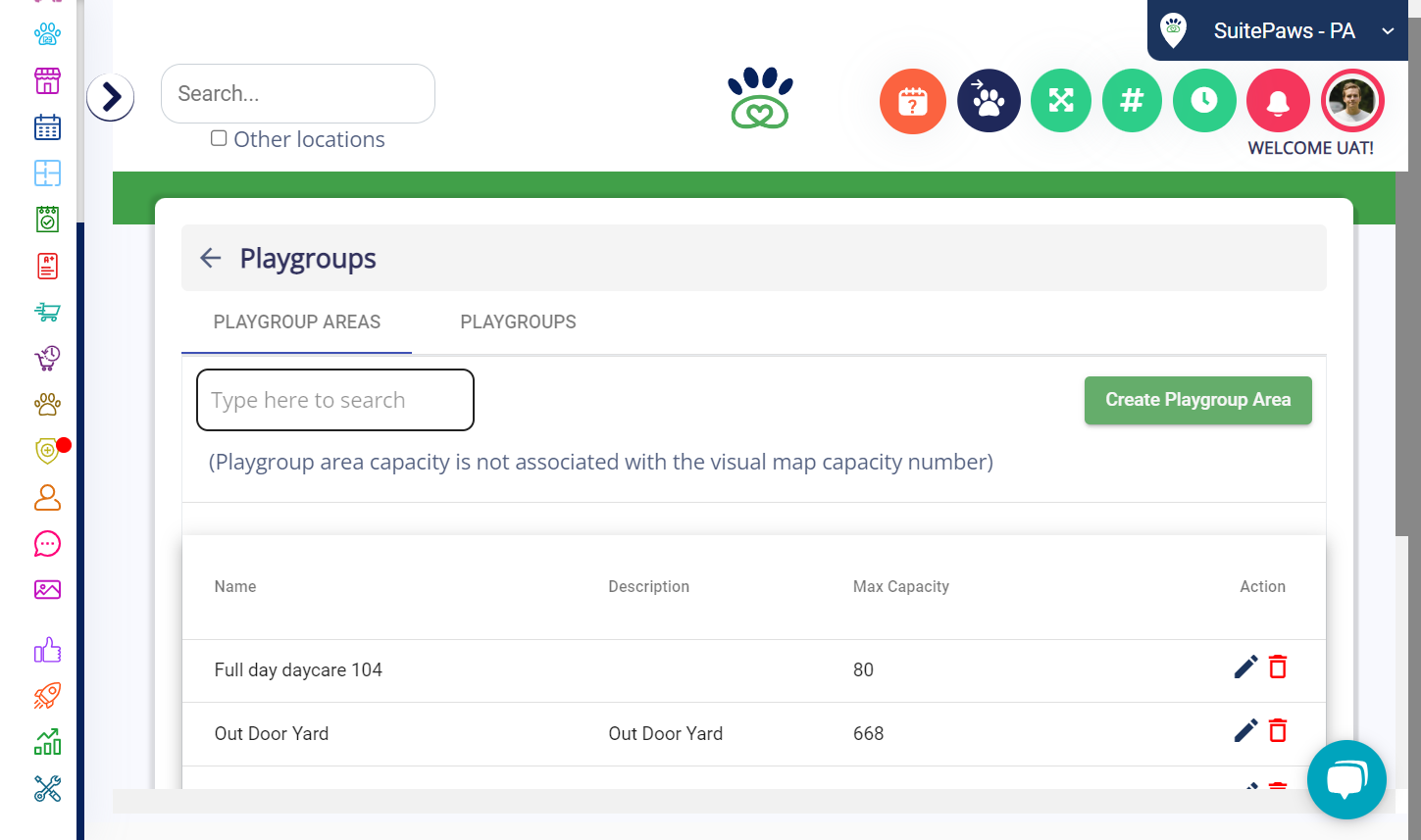Open the brown paw print sidebar icon

point(47,404)
